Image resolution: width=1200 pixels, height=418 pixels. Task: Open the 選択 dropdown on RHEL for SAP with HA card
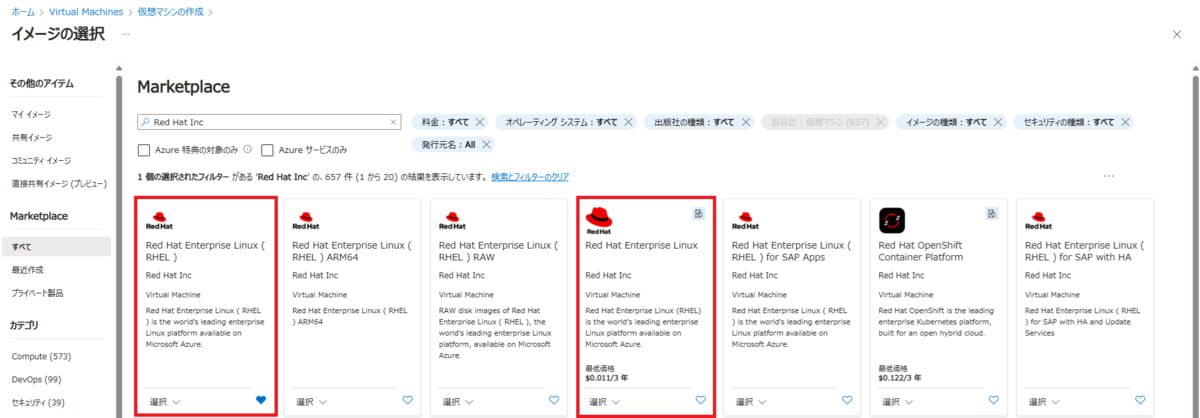[x=1044, y=401]
